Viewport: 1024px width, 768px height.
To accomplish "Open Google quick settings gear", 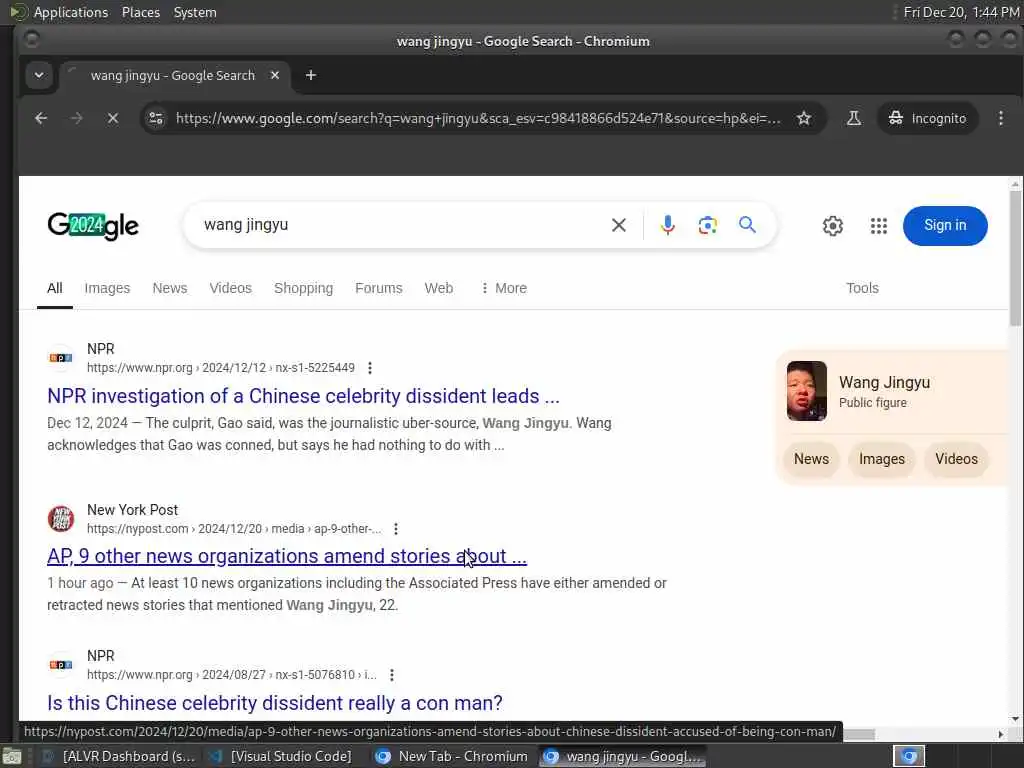I will tap(833, 226).
